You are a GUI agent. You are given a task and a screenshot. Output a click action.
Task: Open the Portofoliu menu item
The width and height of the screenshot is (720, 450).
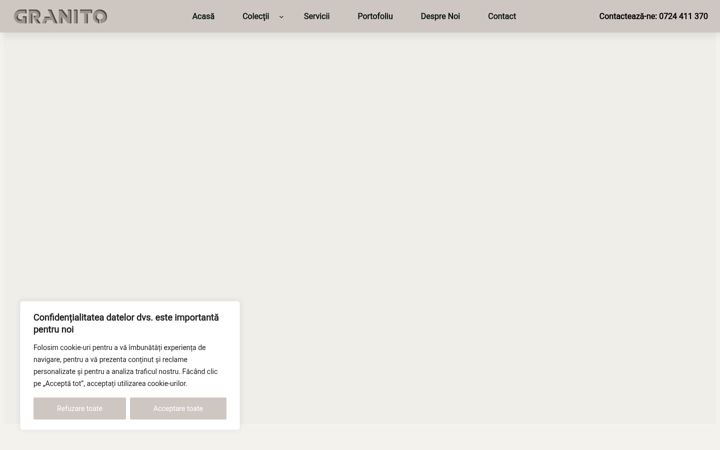(x=375, y=16)
